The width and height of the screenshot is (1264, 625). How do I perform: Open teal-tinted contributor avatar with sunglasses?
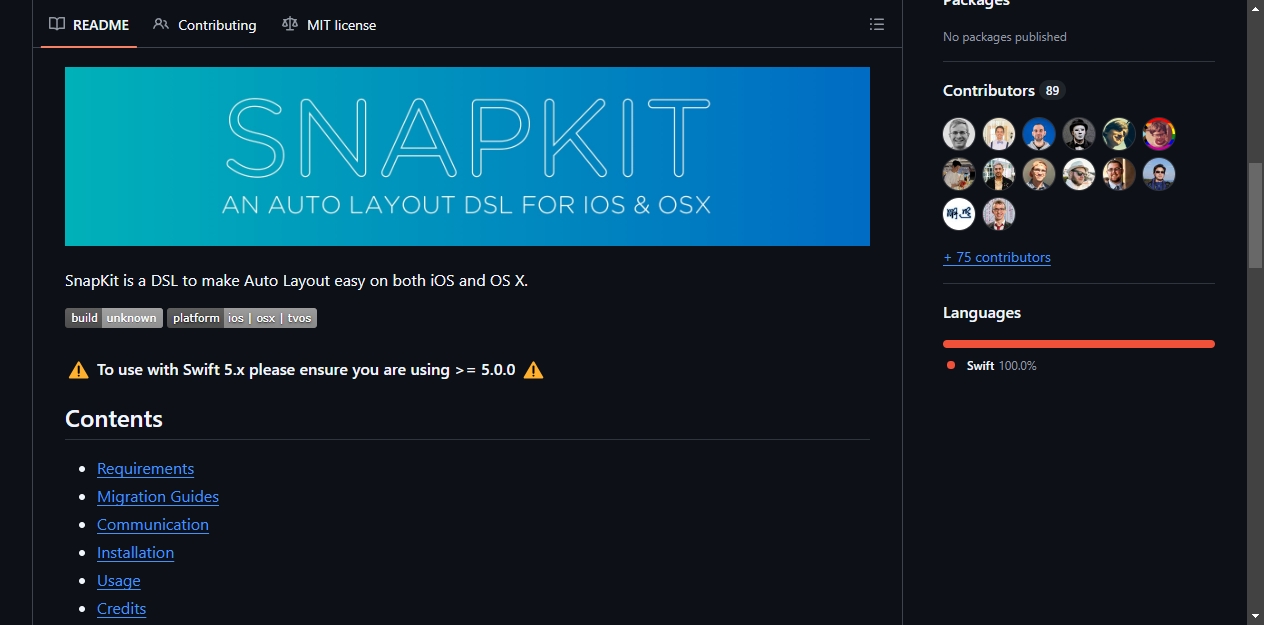(1119, 134)
